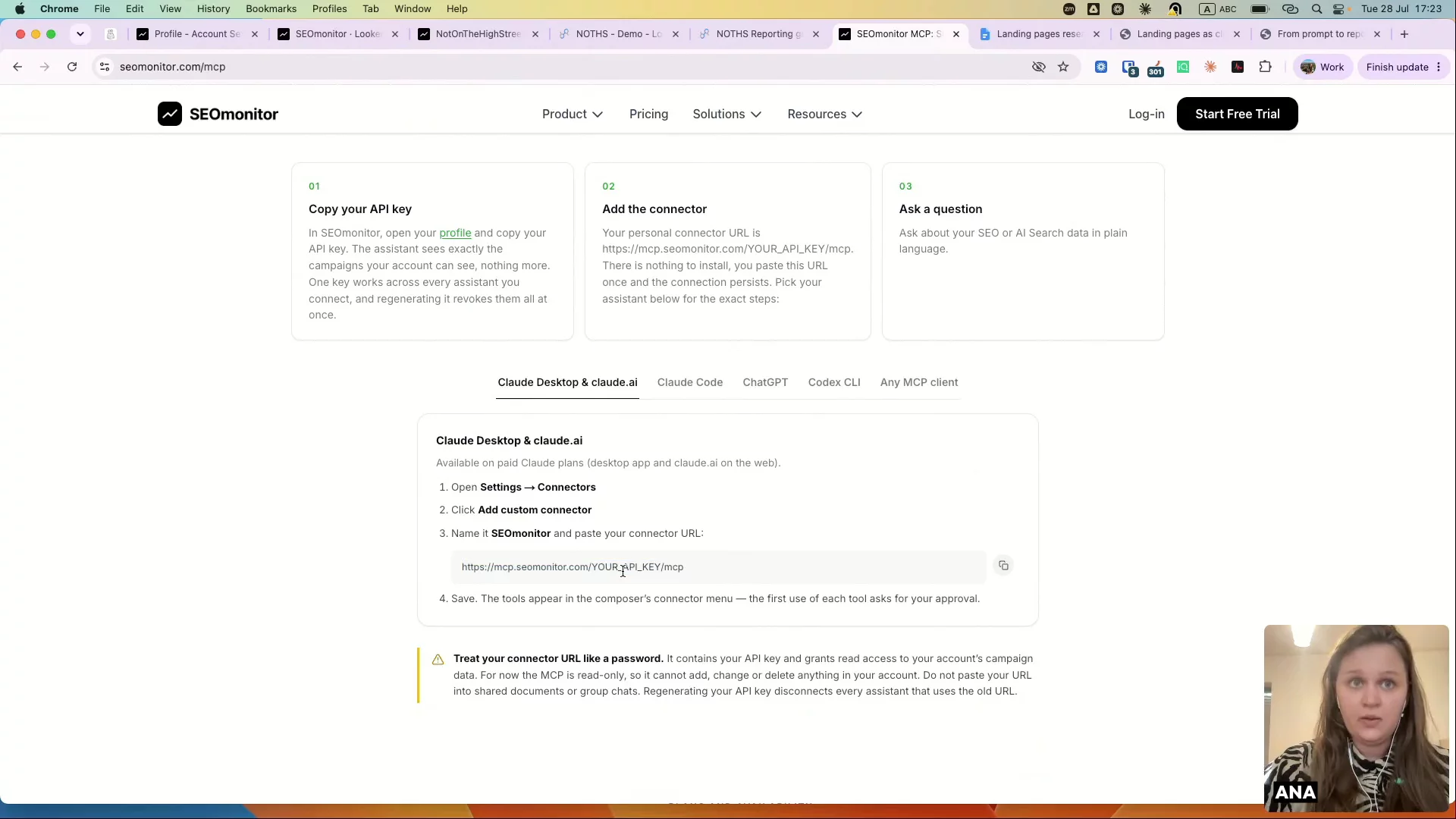The image size is (1456, 819).
Task: Open the Apple menu
Action: click(20, 9)
